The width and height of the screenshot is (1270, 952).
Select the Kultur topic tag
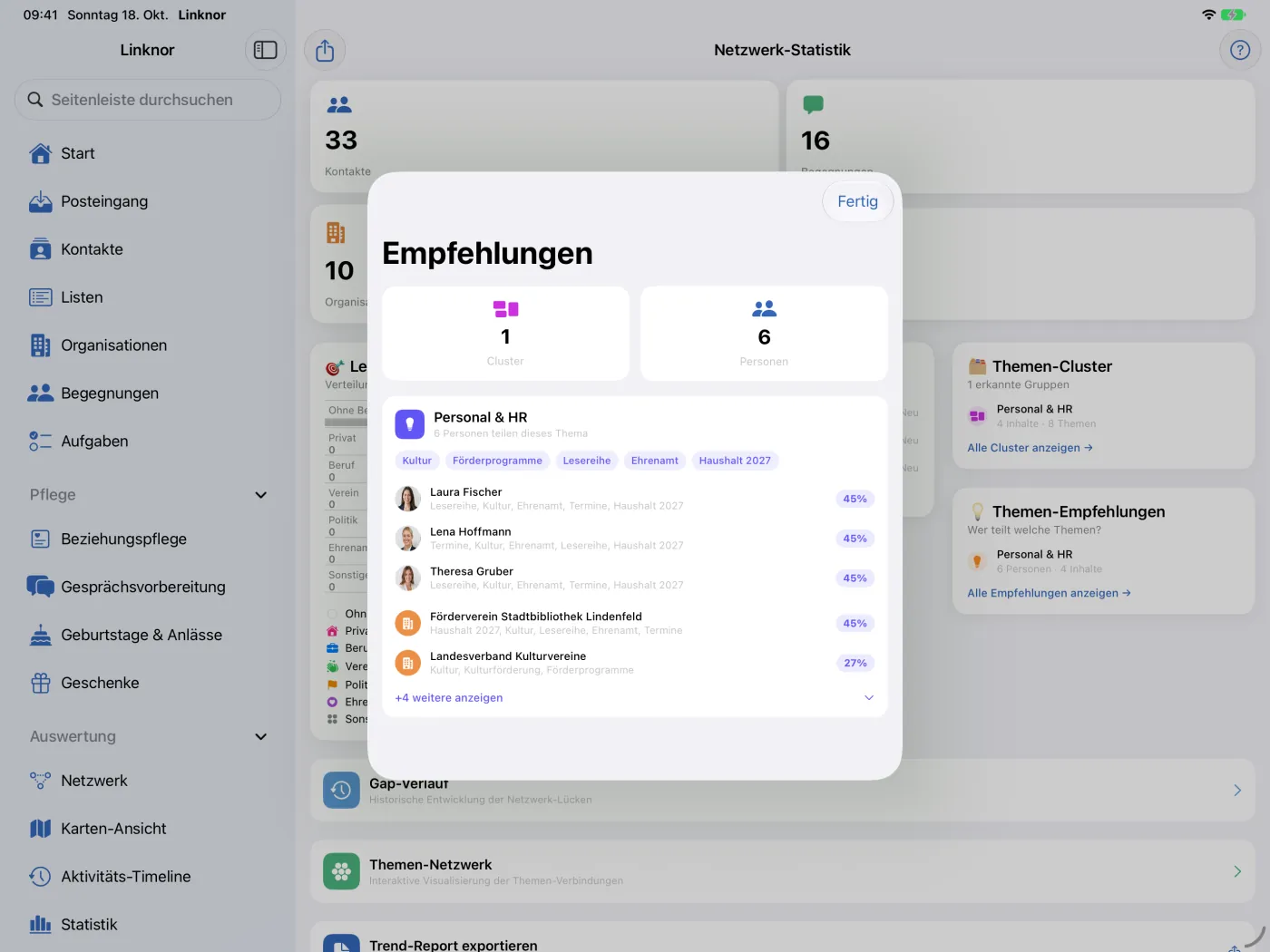417,461
